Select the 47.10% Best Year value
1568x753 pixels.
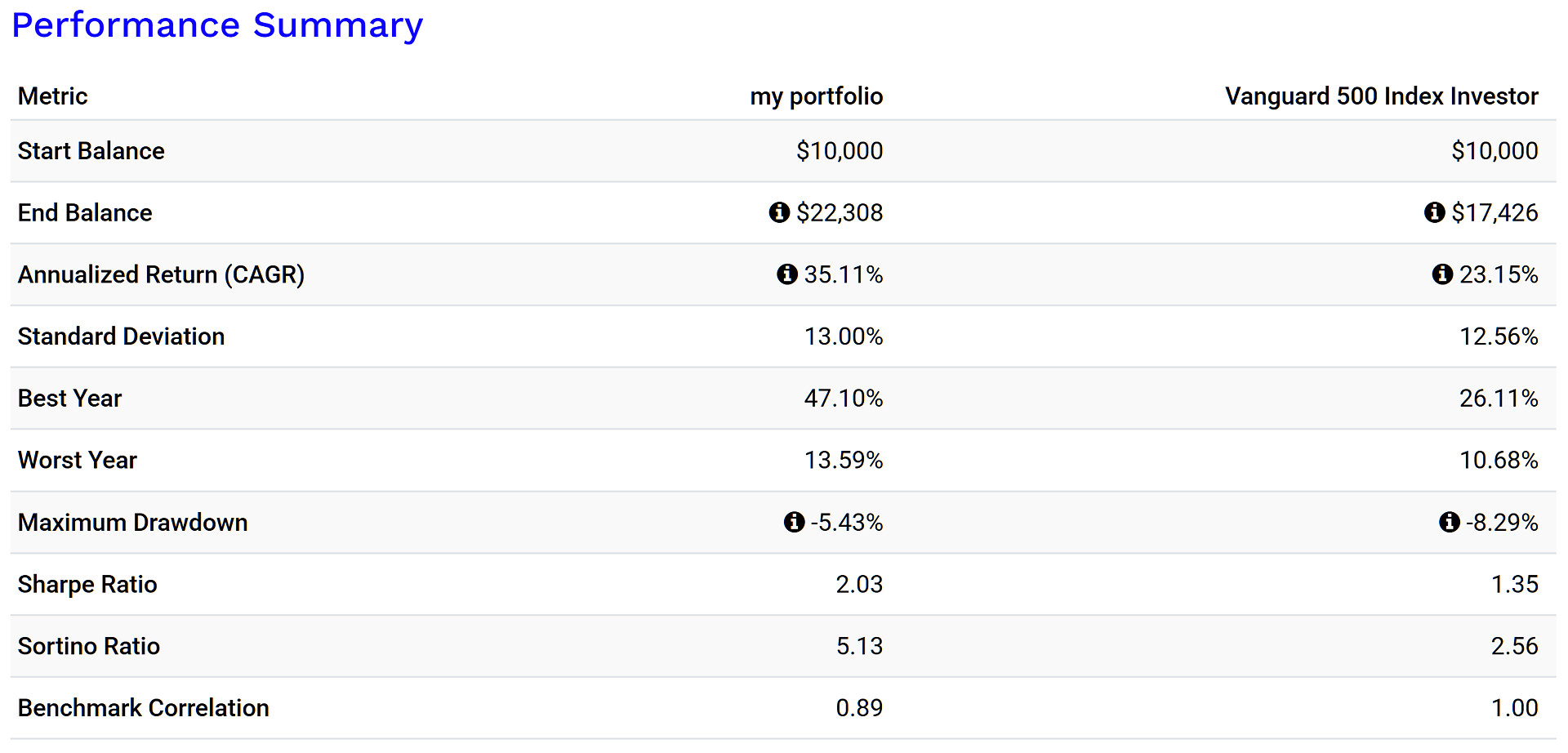(x=843, y=399)
